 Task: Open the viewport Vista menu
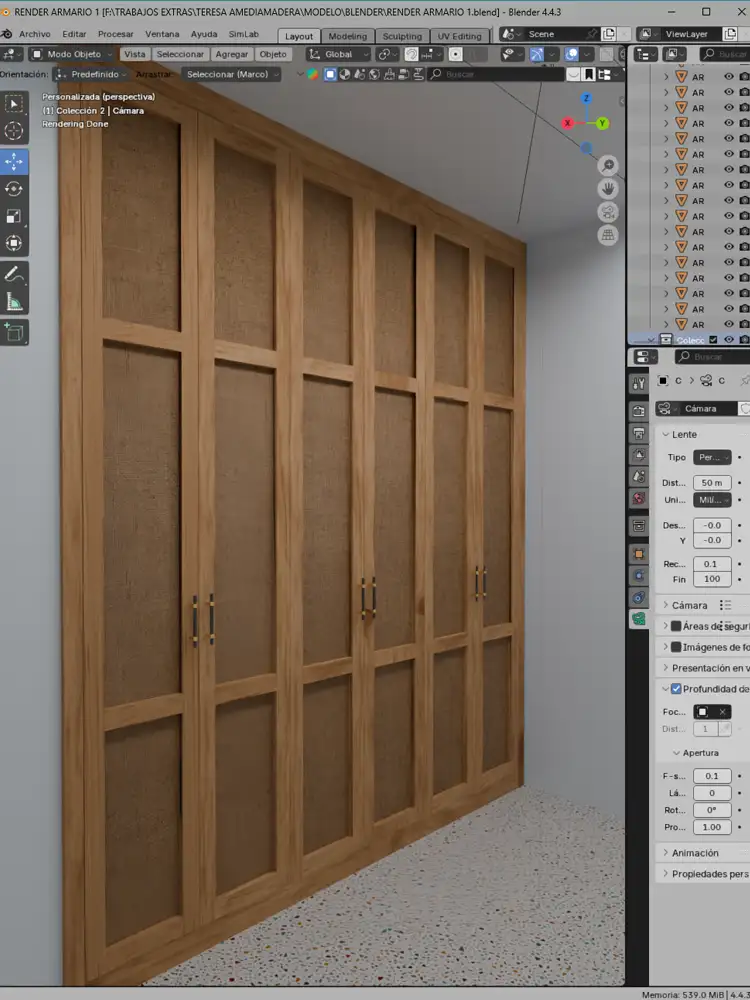(135, 54)
